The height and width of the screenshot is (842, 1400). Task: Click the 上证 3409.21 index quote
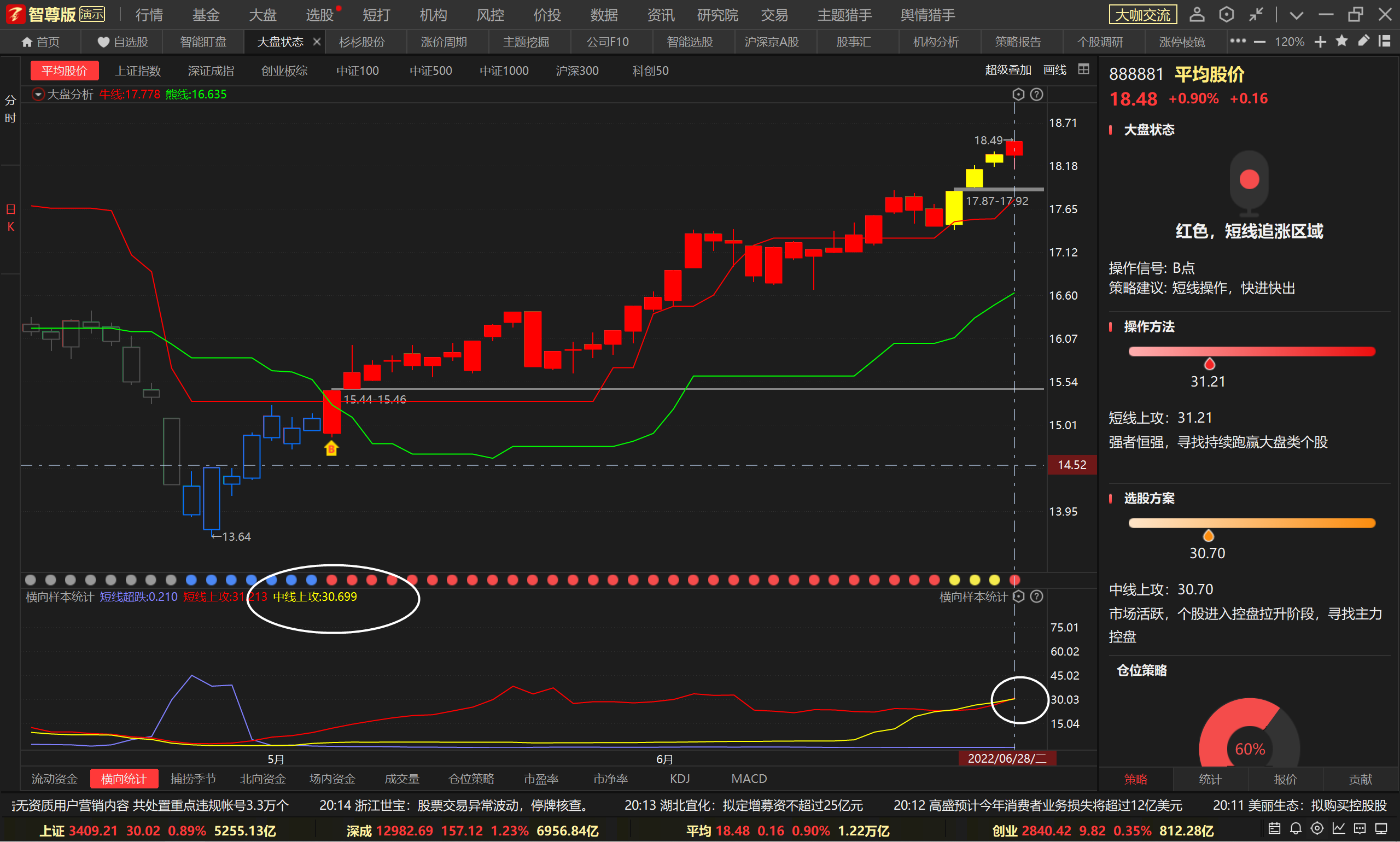click(157, 831)
